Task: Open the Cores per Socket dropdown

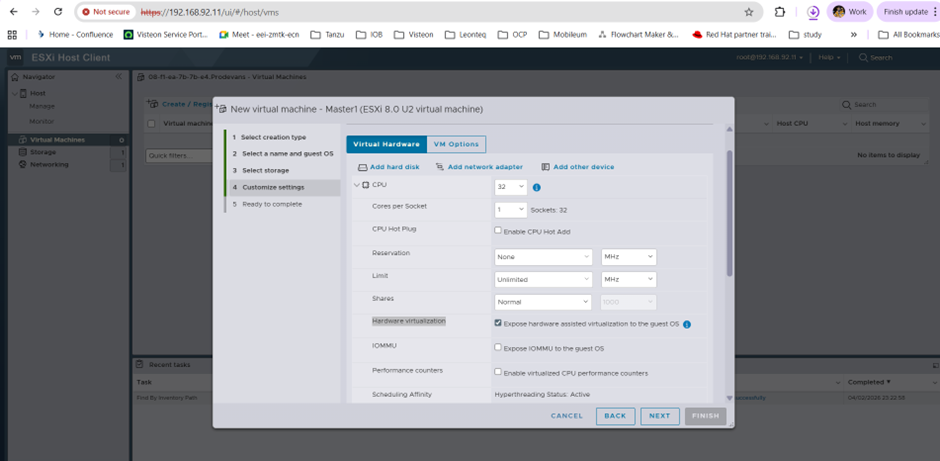Action: tap(511, 210)
